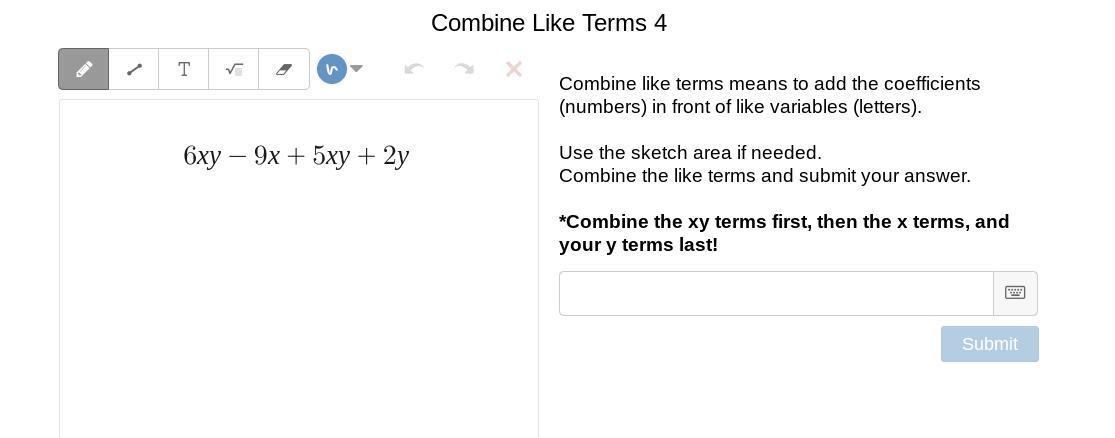Select the line drawing tool
The width and height of the screenshot is (1115, 438).
click(134, 69)
